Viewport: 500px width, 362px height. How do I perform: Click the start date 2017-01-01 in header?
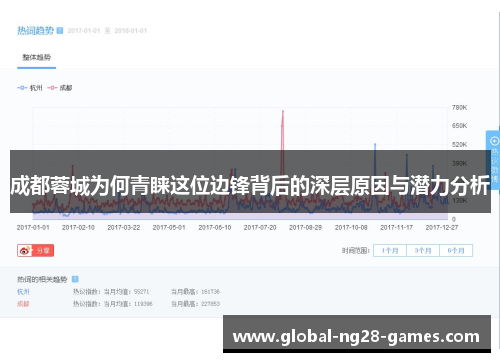point(84,31)
